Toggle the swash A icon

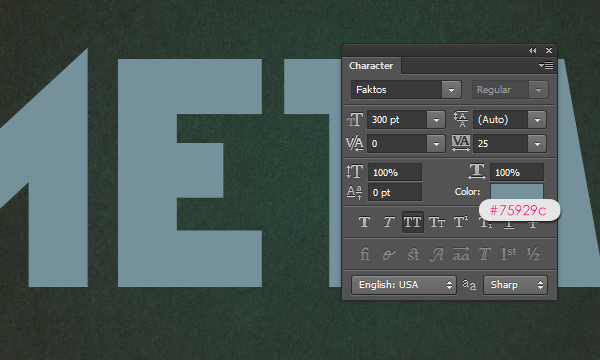(437, 254)
